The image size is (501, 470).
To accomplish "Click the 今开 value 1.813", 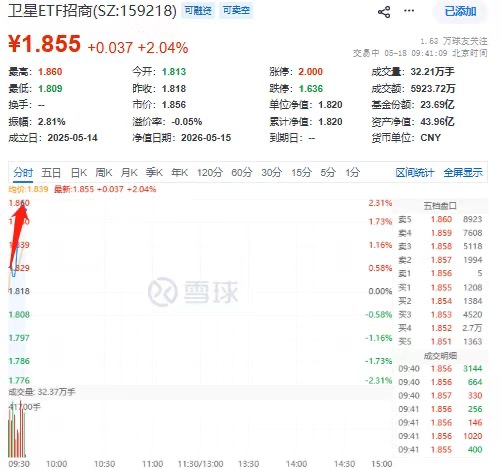I will pos(174,72).
